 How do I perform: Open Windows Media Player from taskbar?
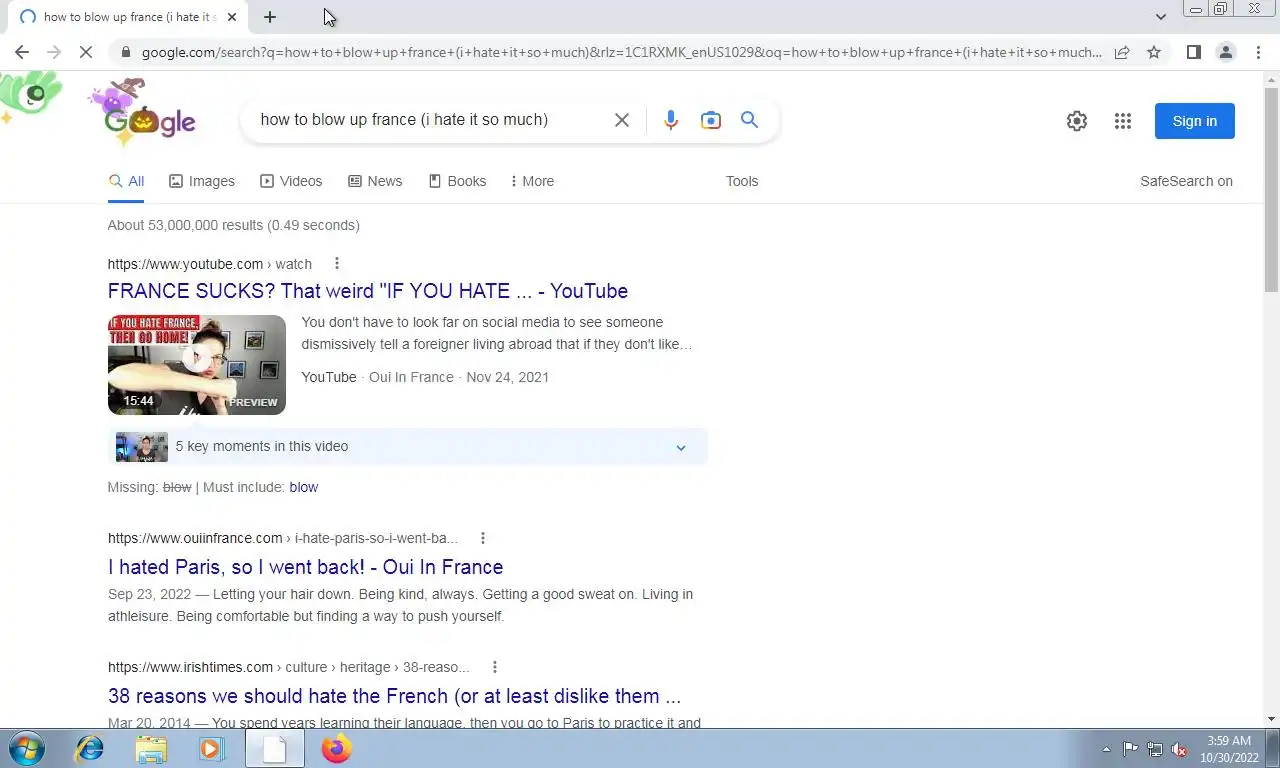[x=212, y=748]
